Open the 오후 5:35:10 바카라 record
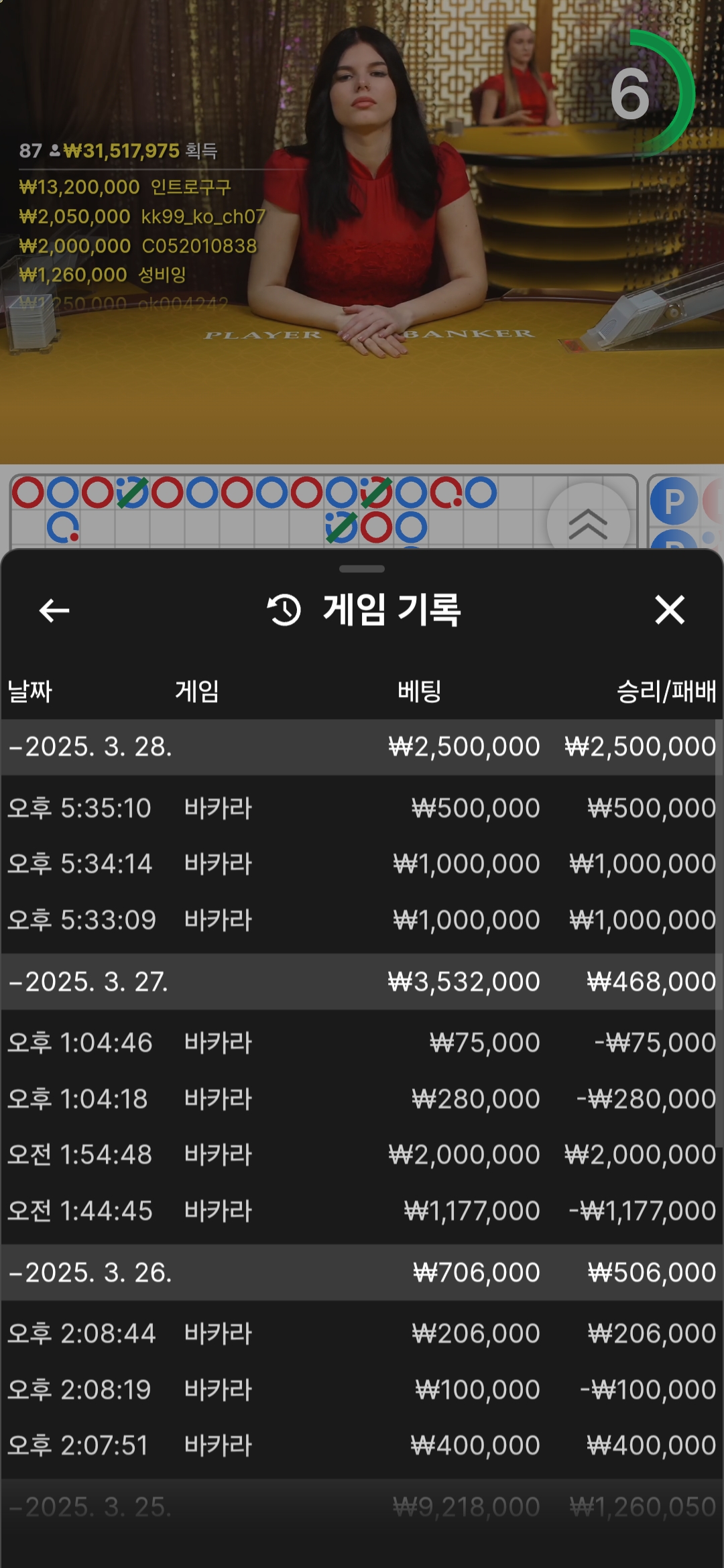Viewport: 724px width, 1568px height. coord(362,808)
